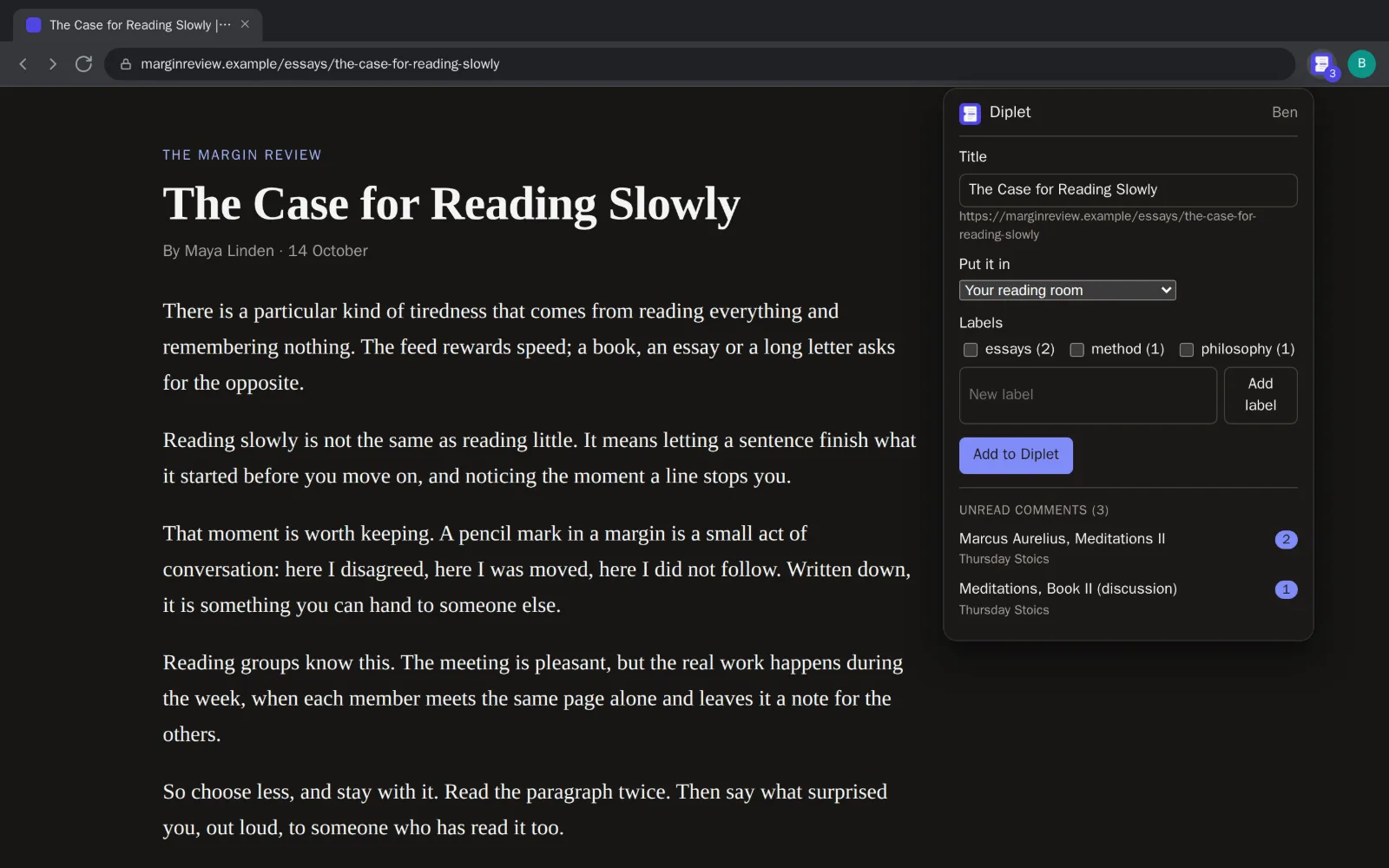Click the lock icon in the address bar
Viewport: 1389px width, 868px height.
click(x=126, y=64)
